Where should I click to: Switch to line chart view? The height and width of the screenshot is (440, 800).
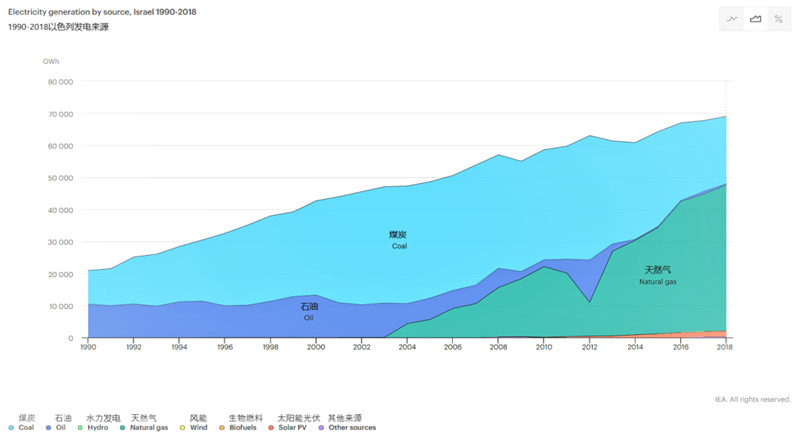pos(733,19)
